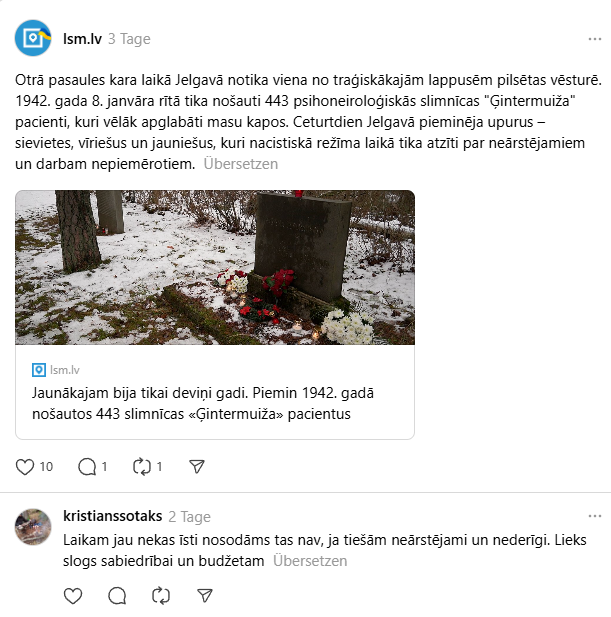Open the memorial gravestone photo
611x617 pixels.
pyautogui.click(x=215, y=268)
